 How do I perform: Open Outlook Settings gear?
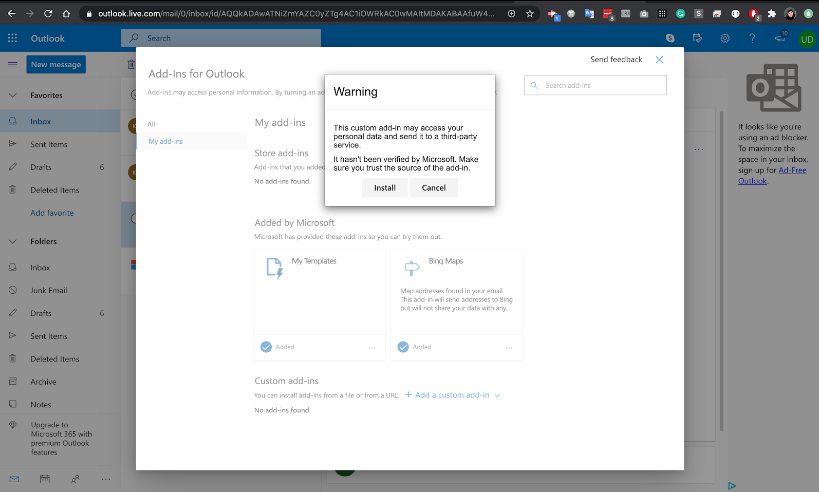click(x=725, y=38)
